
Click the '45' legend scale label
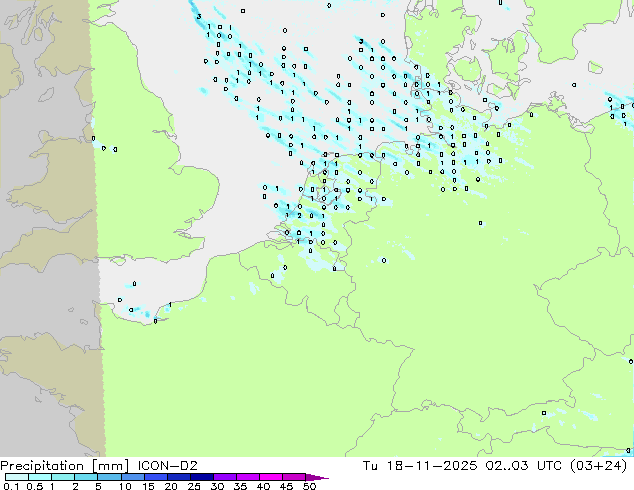[286, 486]
